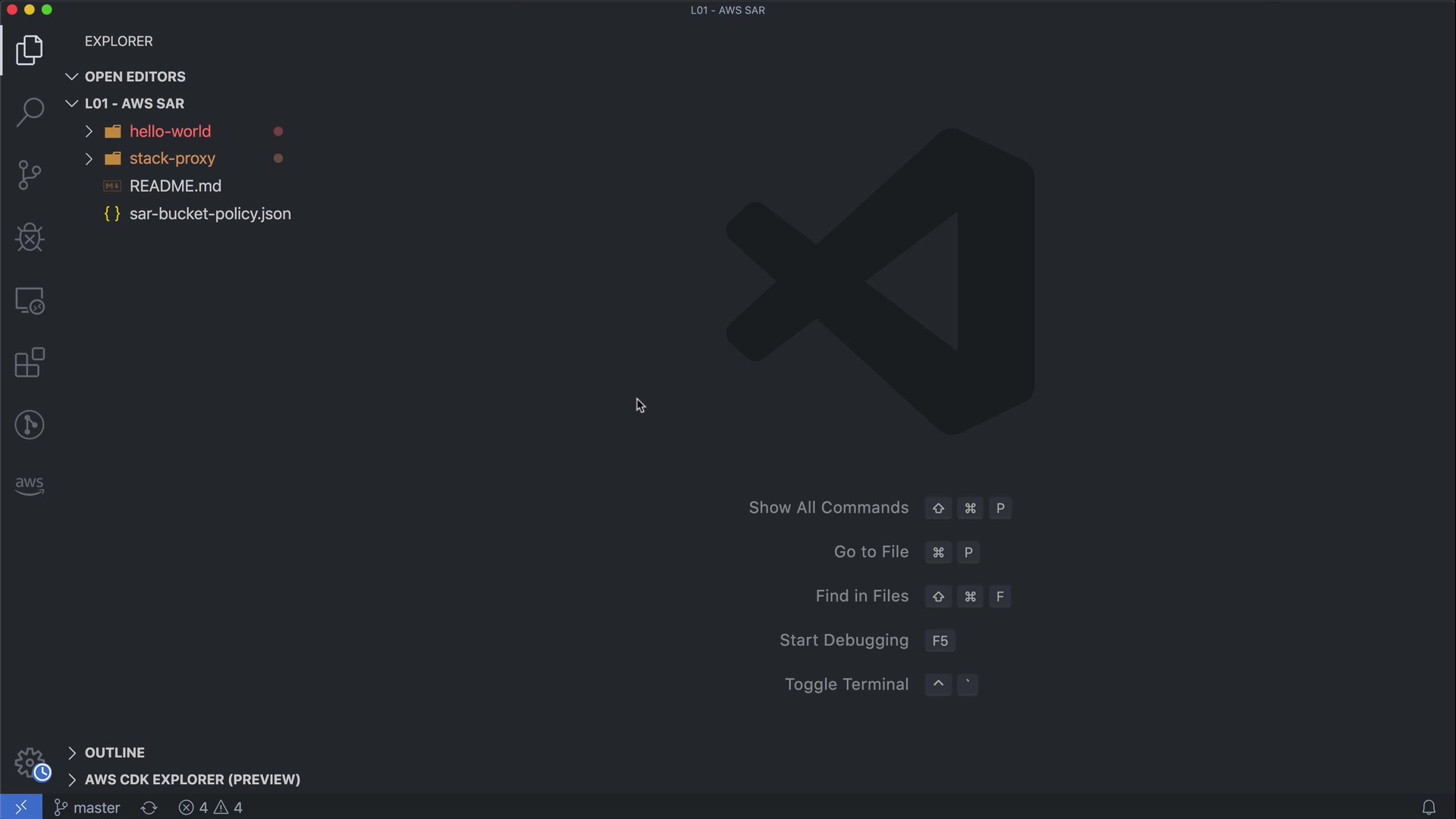Click the Manage gear icon
Image resolution: width=1456 pixels, height=819 pixels.
(30, 762)
